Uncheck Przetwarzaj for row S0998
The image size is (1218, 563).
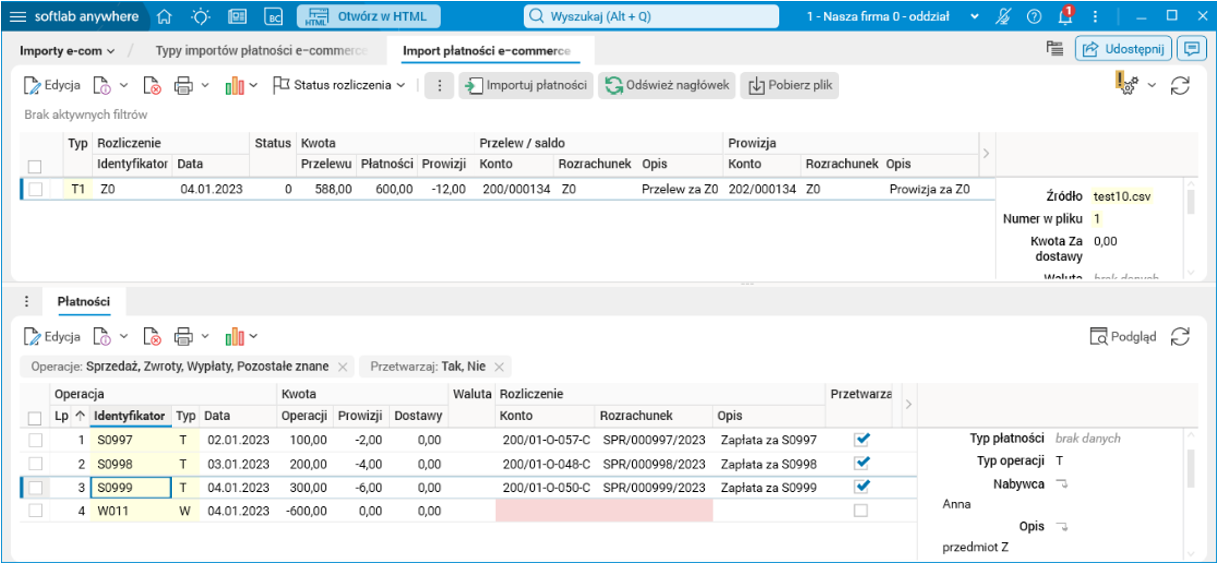click(x=861, y=463)
